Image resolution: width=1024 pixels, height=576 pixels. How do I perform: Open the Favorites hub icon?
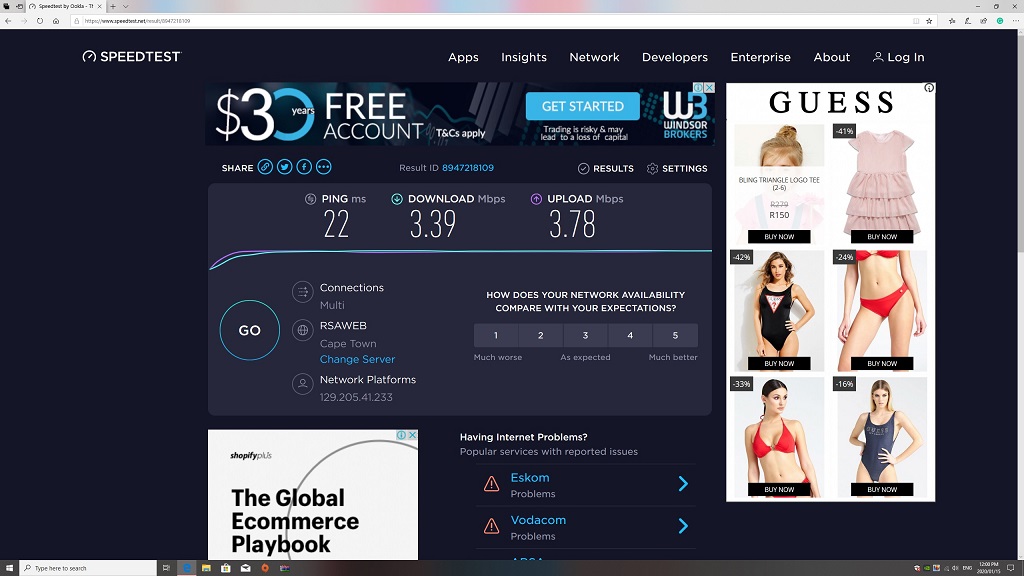pyautogui.click(x=952, y=21)
